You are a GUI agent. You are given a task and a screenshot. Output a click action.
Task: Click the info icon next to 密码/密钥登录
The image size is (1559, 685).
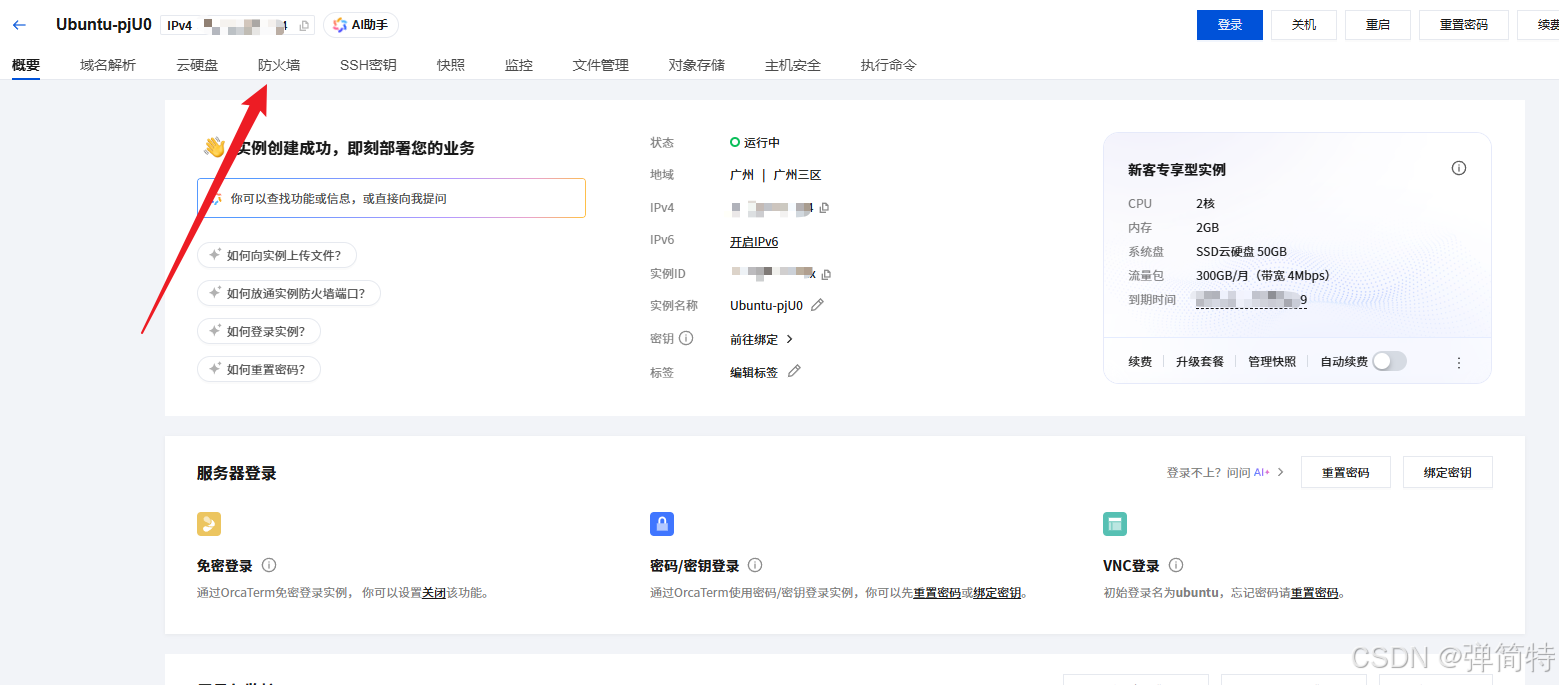(x=755, y=565)
